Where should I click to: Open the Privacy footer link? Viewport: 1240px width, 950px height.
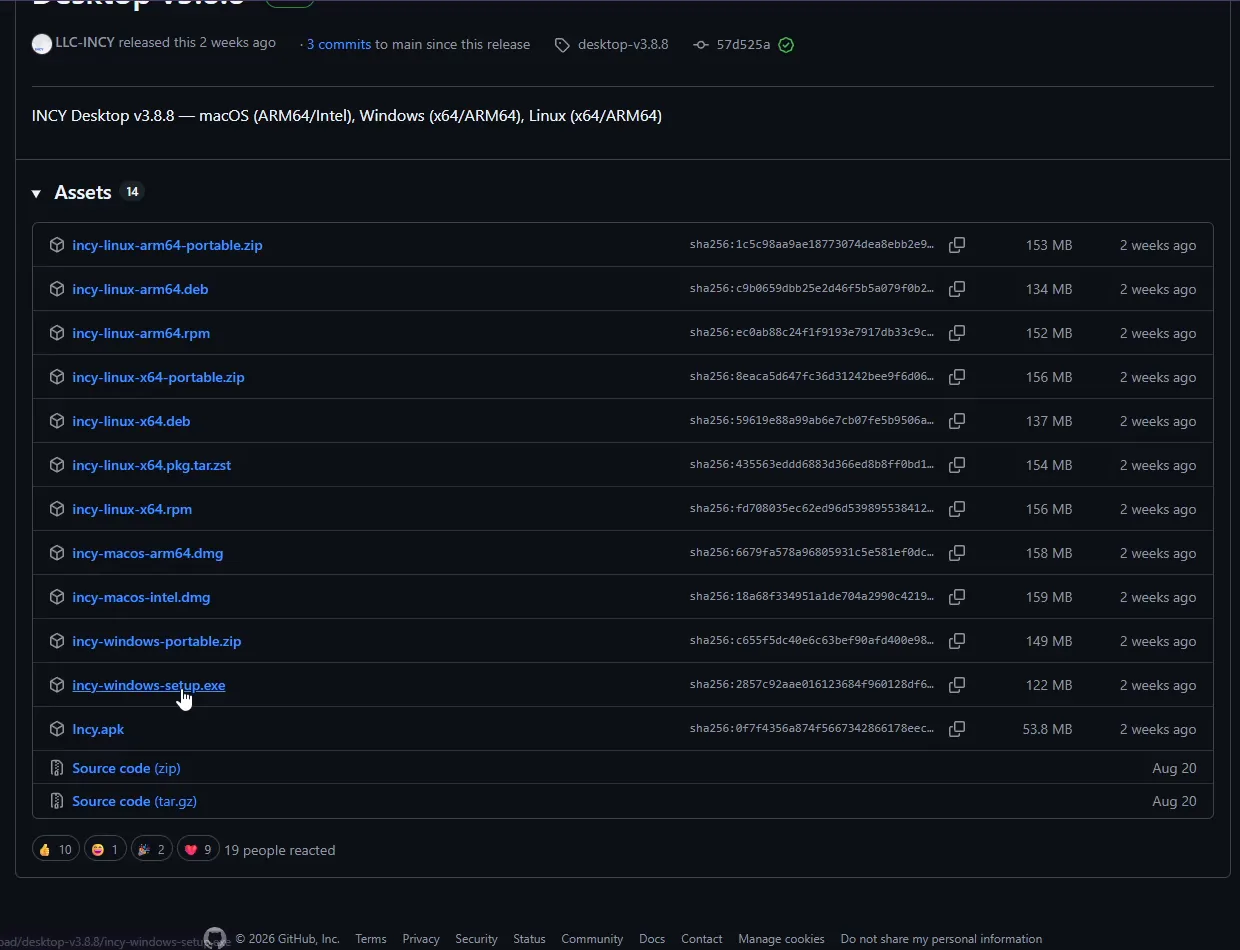click(421, 939)
